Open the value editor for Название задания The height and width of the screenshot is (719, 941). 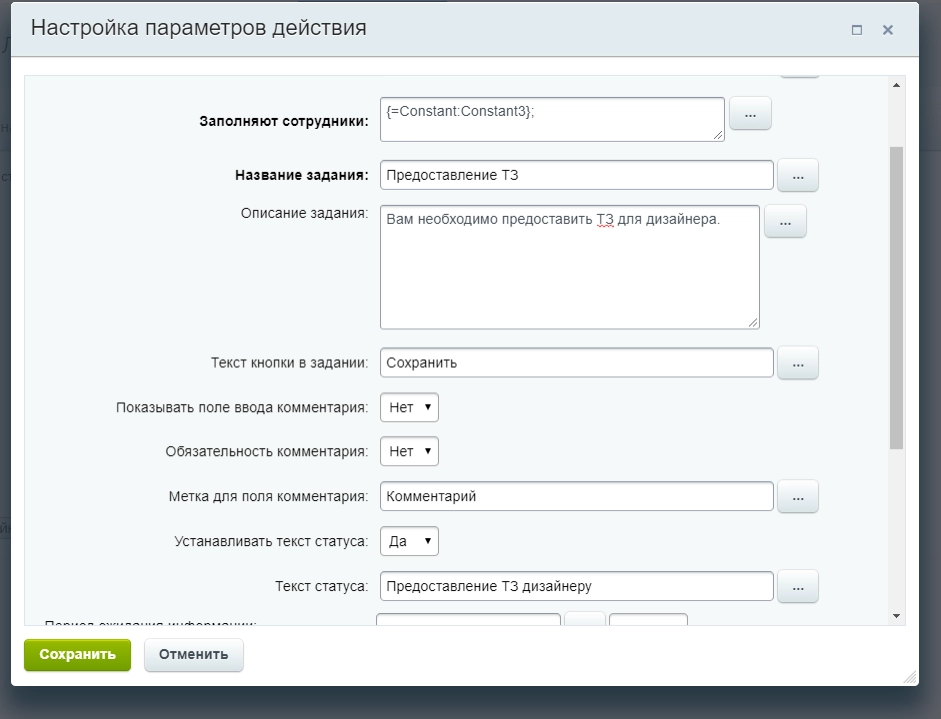coord(797,174)
